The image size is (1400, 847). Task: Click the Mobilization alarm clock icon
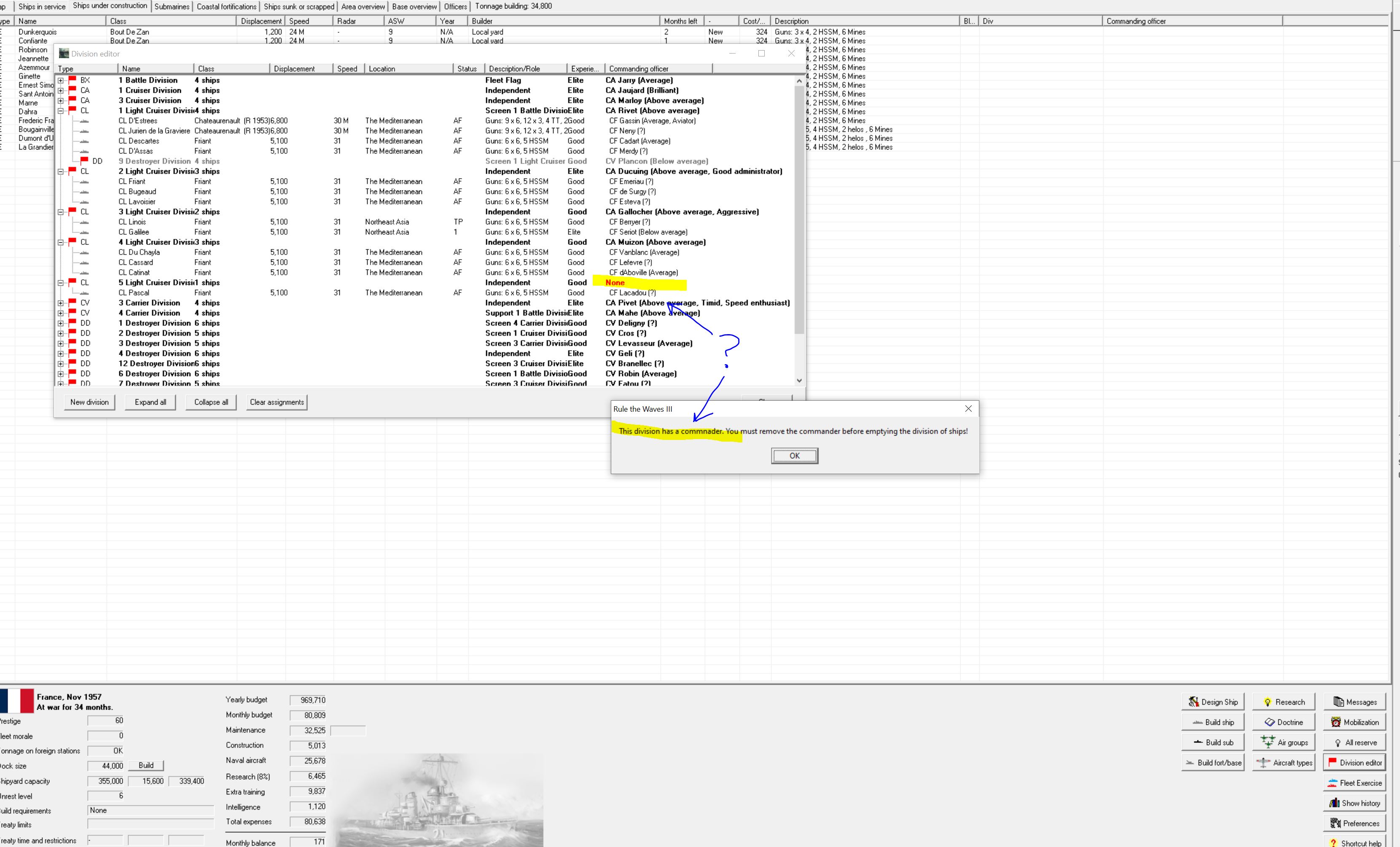point(1335,722)
